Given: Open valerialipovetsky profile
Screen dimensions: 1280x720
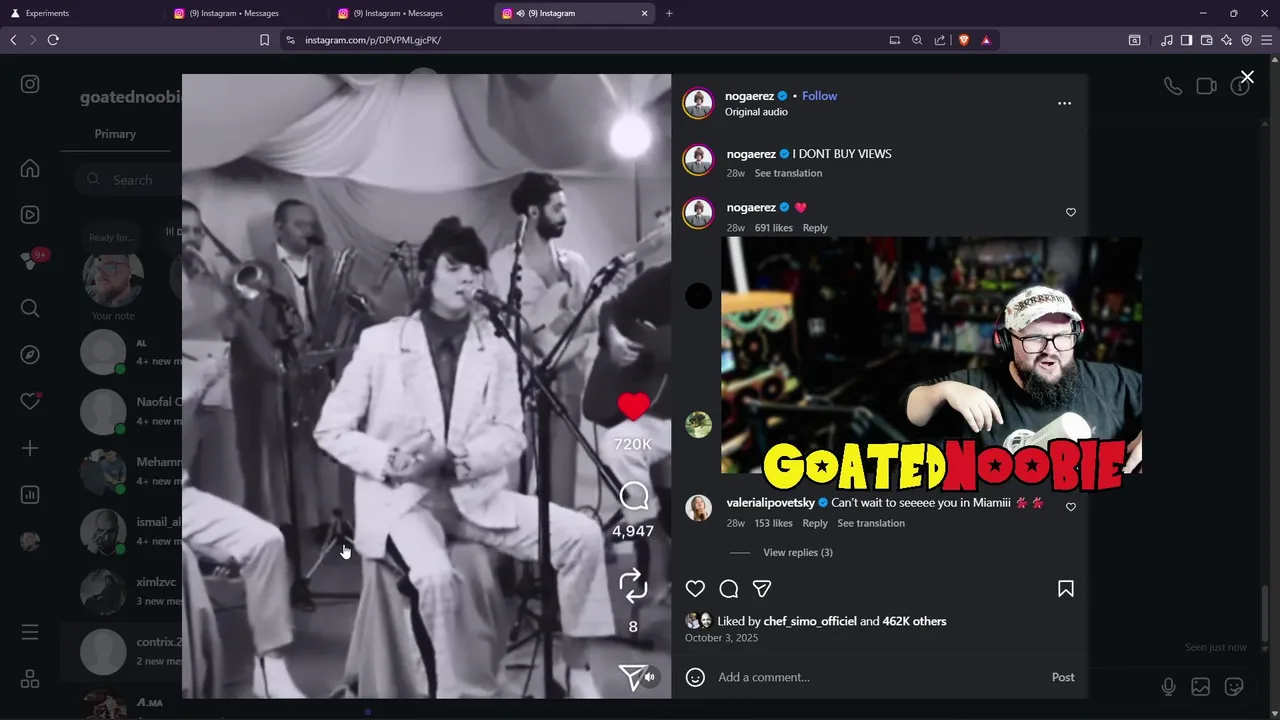Looking at the screenshot, I should pyautogui.click(x=771, y=502).
